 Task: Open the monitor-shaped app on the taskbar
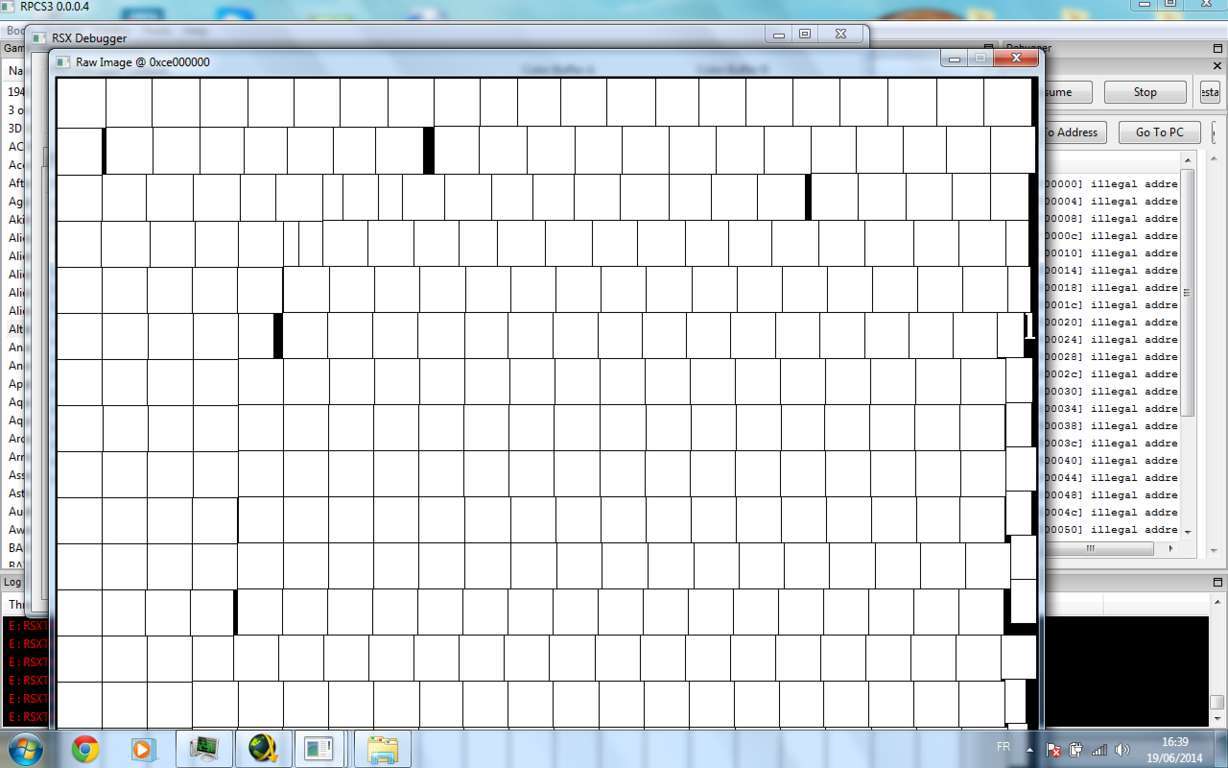point(204,749)
